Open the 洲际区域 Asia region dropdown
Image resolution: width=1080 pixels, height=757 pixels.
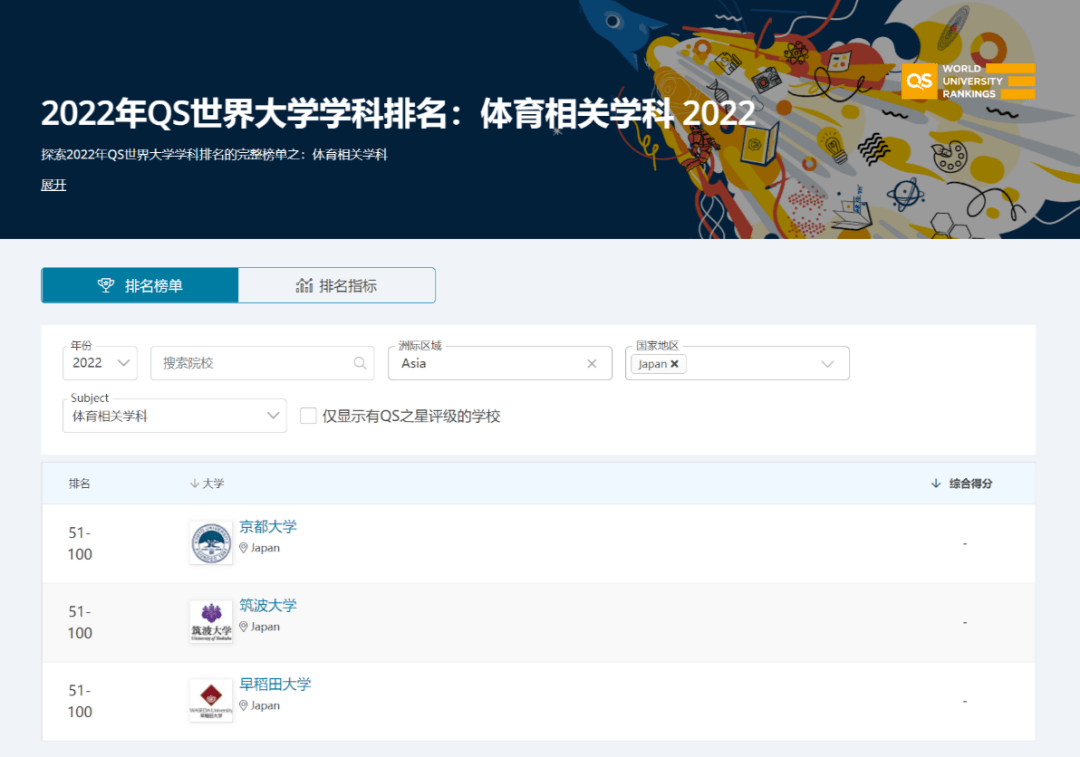click(500, 363)
